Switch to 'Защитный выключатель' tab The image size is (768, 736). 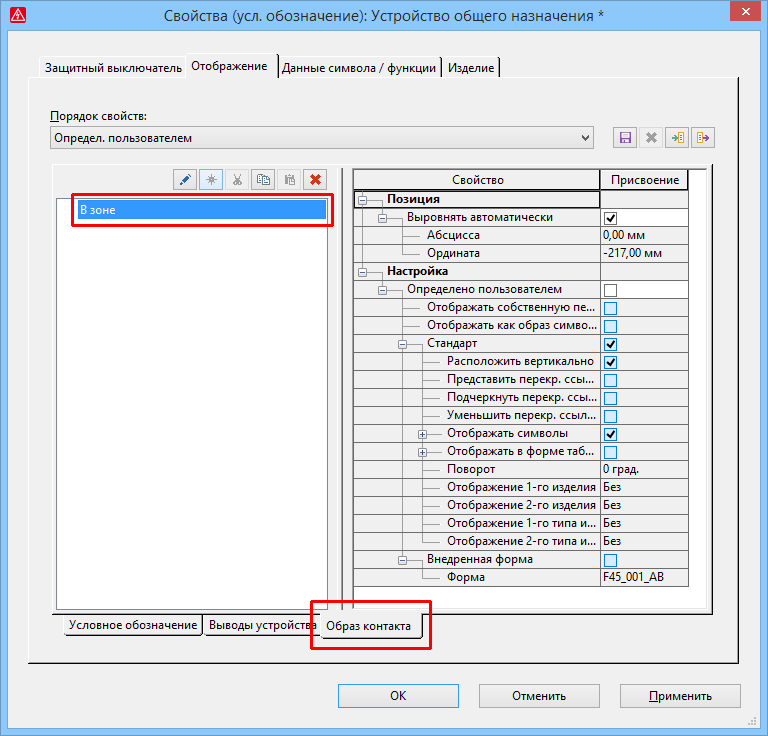coord(113,68)
